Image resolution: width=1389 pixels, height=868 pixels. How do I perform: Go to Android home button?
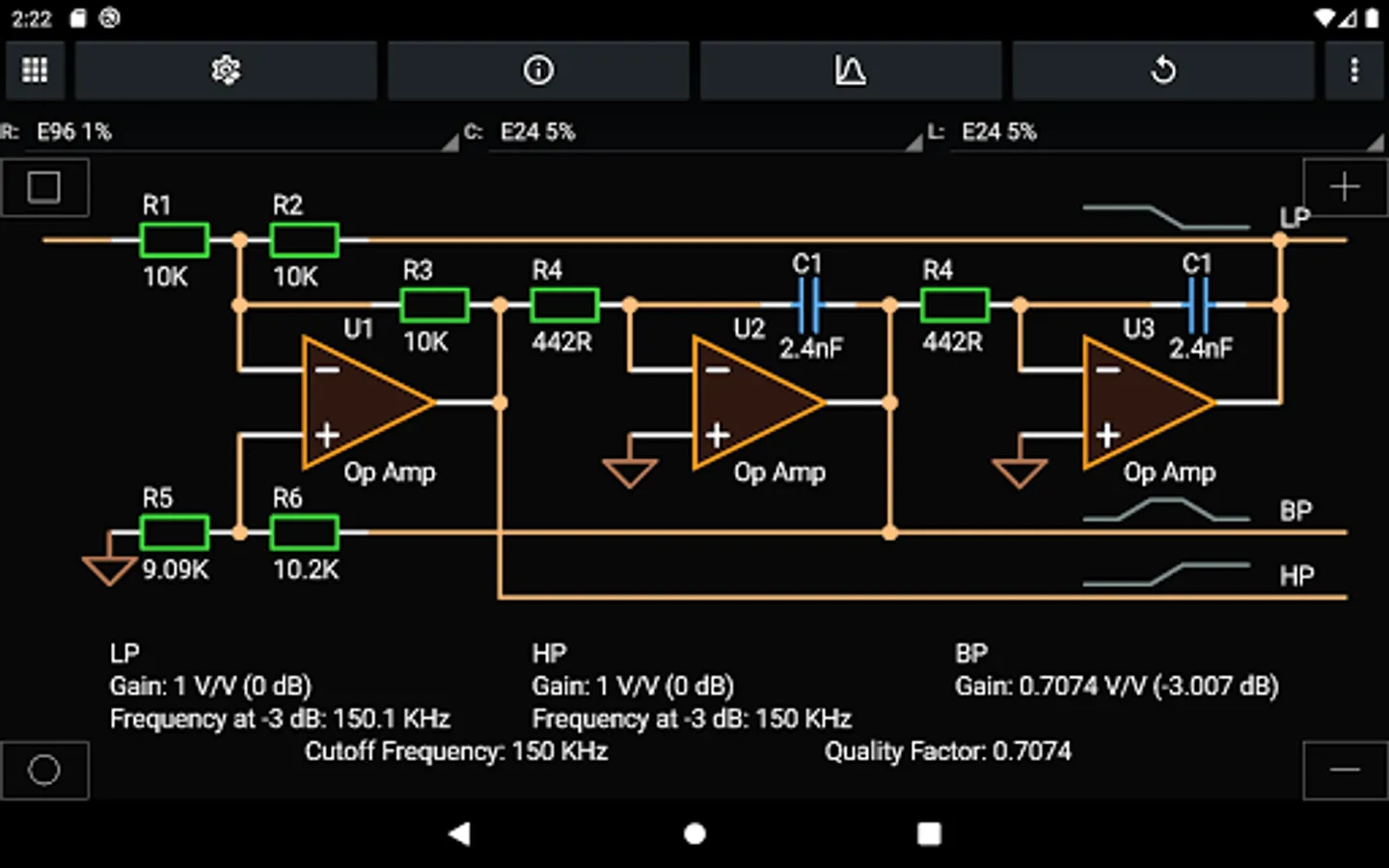click(694, 833)
